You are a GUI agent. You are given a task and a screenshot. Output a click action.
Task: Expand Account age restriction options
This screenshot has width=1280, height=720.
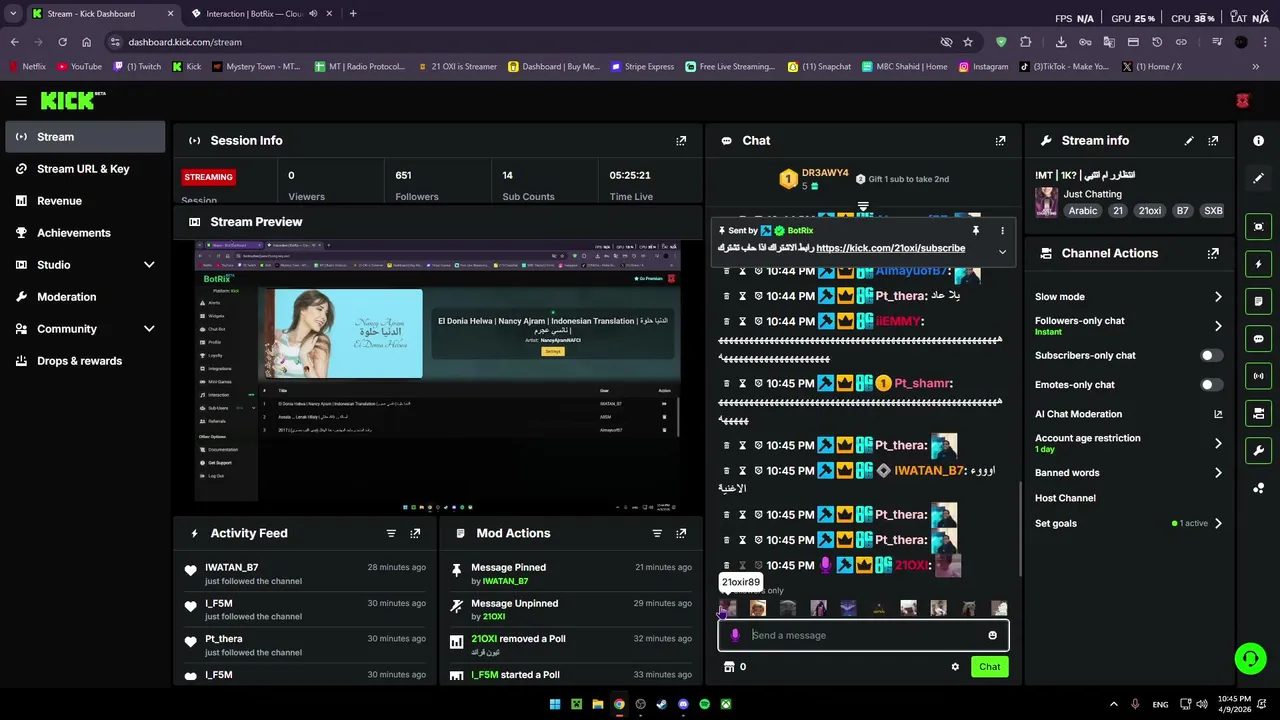[x=1218, y=443]
